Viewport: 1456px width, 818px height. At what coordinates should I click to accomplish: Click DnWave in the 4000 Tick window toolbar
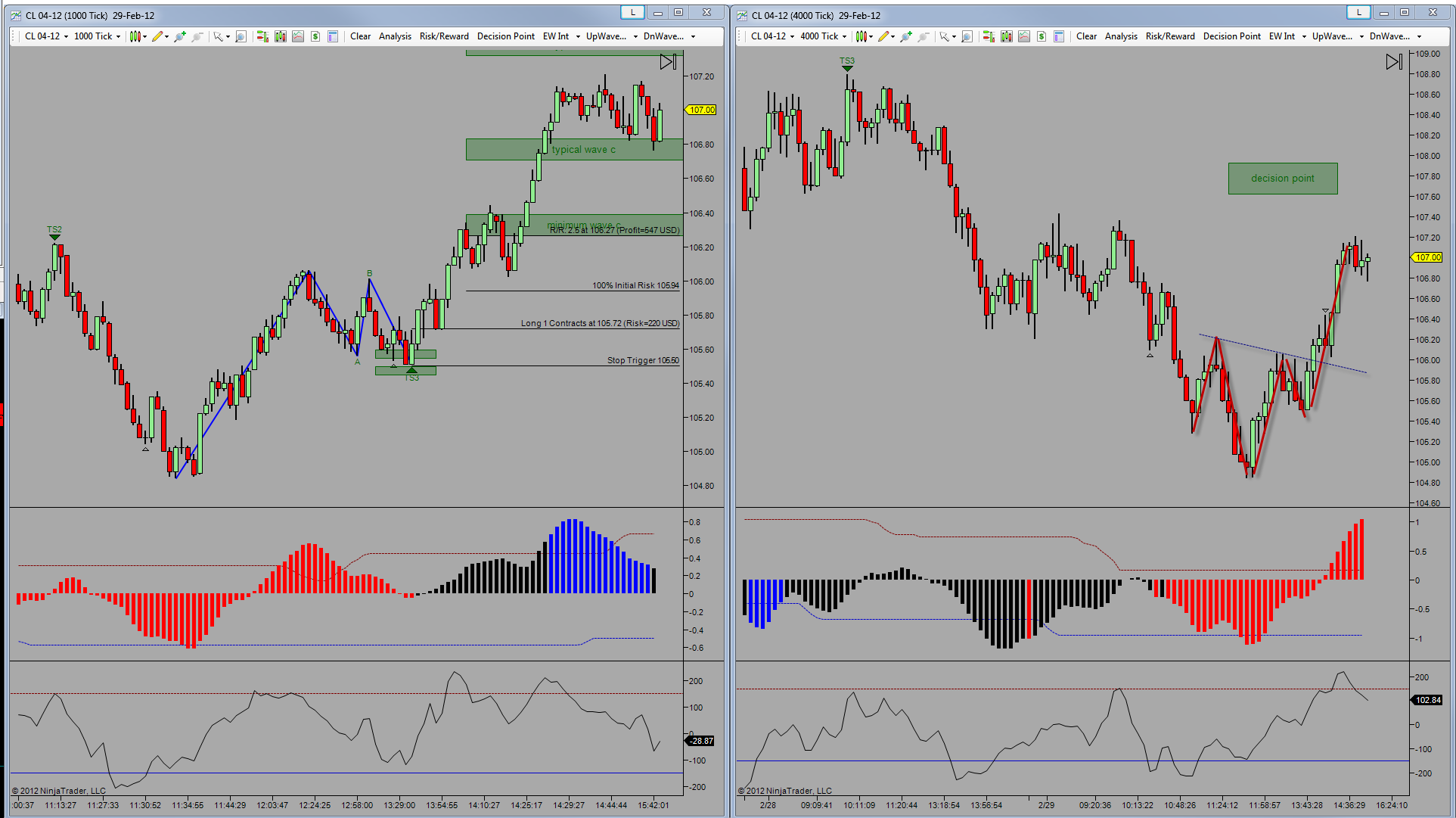point(1389,36)
